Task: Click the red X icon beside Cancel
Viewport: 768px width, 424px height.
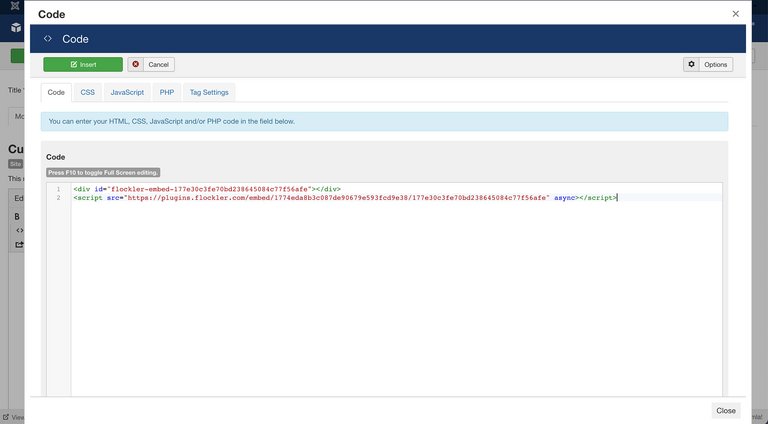Action: coord(136,64)
